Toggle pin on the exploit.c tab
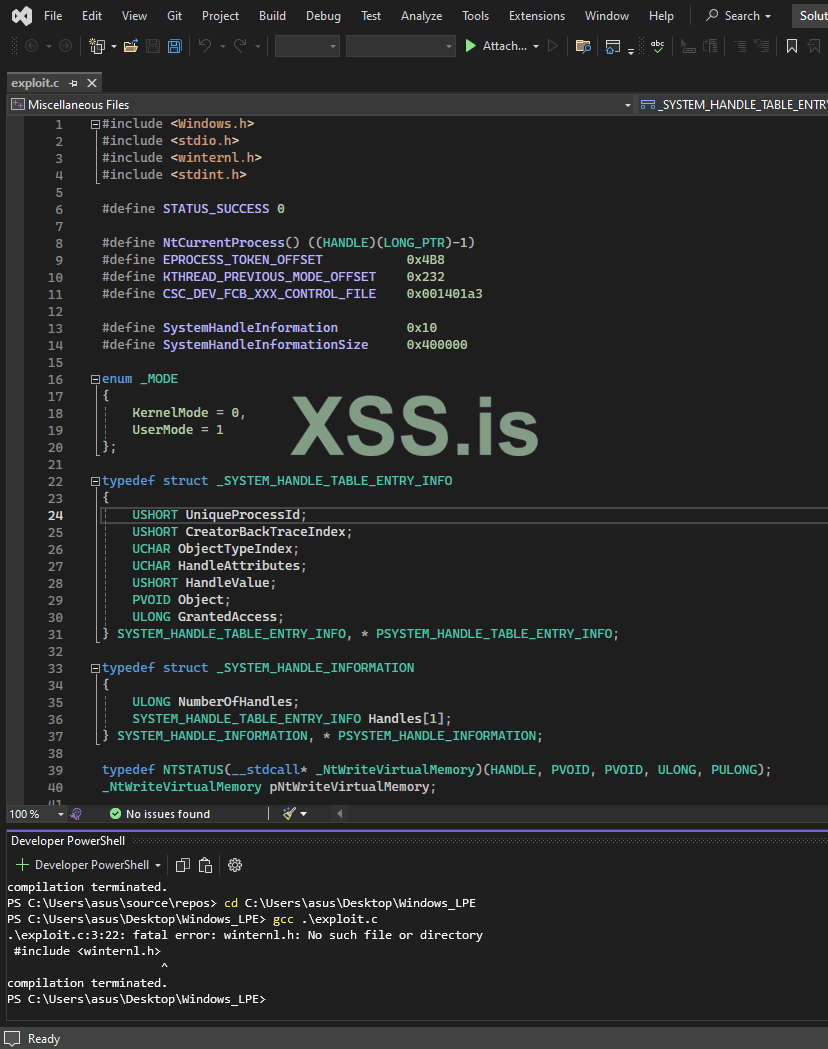 74,83
